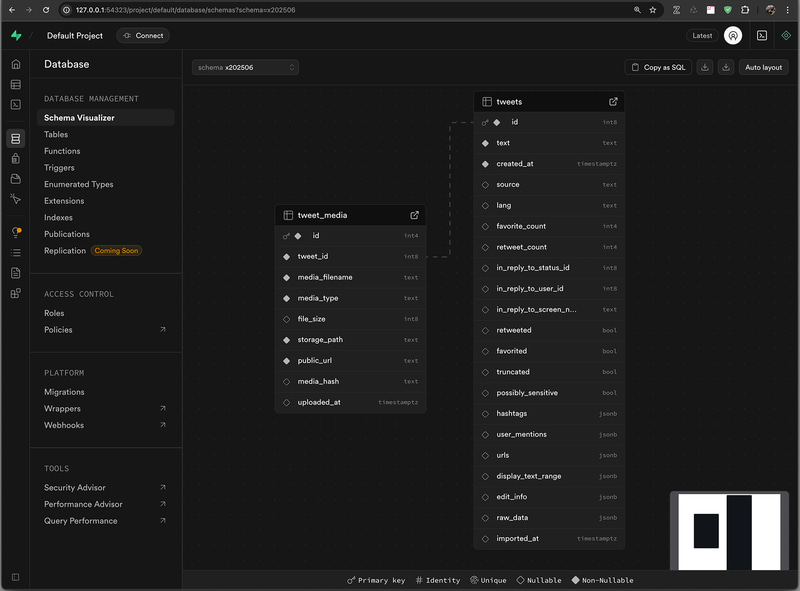The image size is (800, 591).
Task: Collapse the sidebar with bottom-left icon
Action: pos(16,577)
